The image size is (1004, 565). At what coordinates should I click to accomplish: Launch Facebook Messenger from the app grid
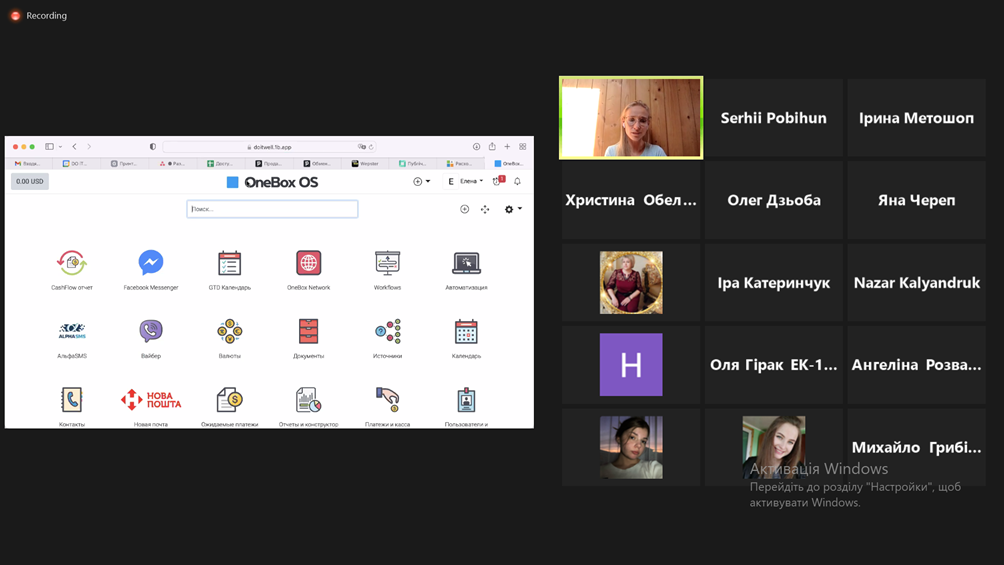click(x=150, y=263)
